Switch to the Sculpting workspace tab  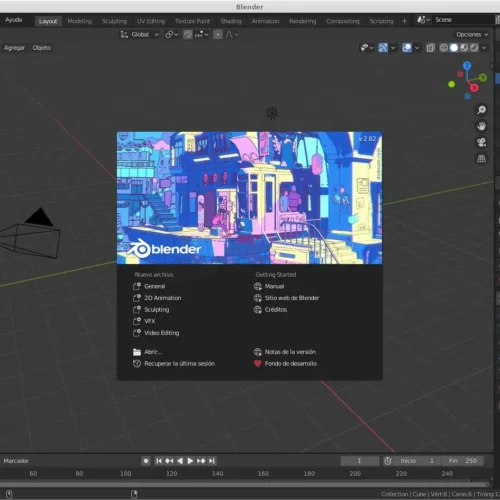pyautogui.click(x=114, y=21)
